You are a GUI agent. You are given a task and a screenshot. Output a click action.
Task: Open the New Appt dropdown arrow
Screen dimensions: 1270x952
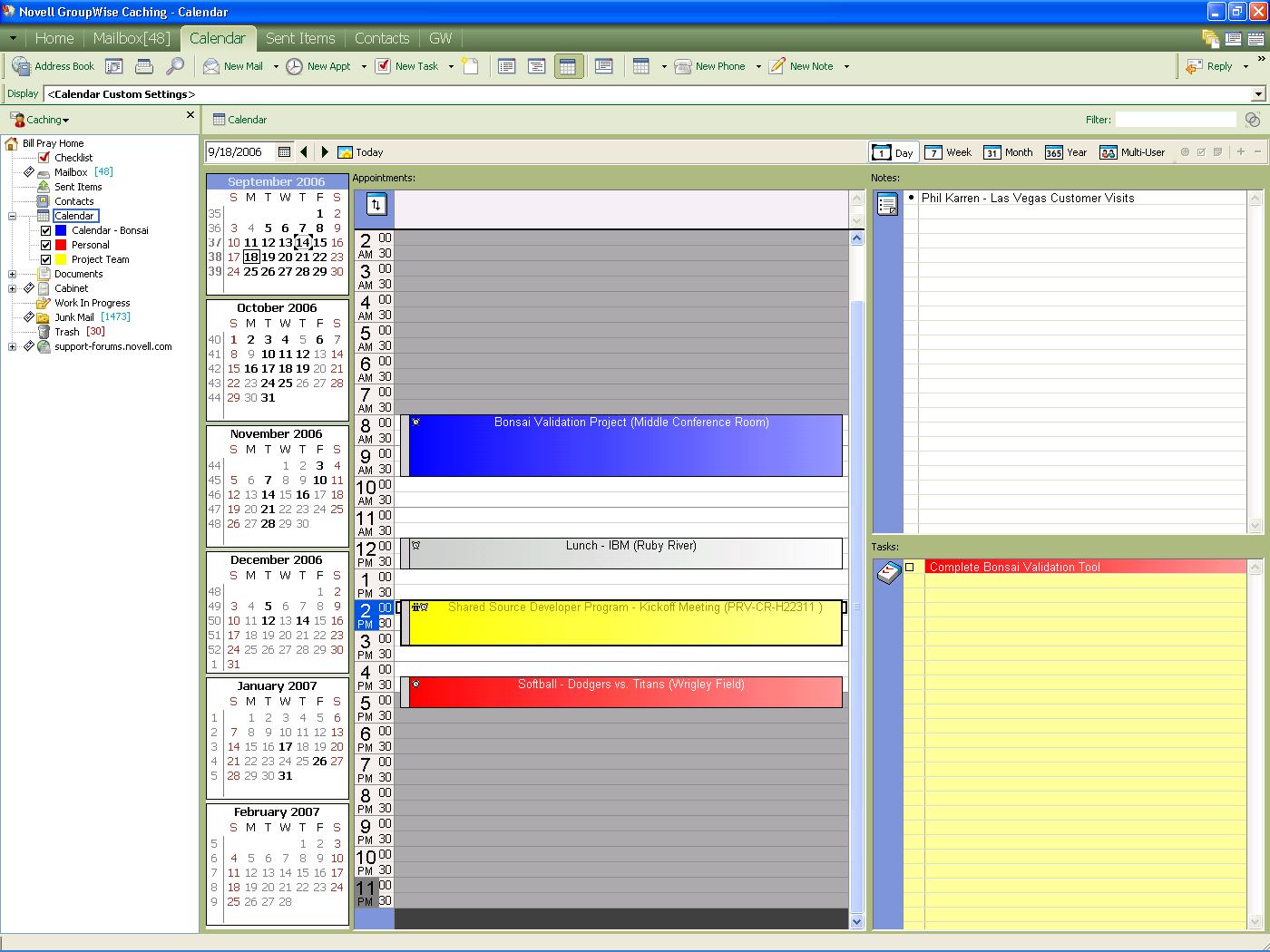point(364,66)
